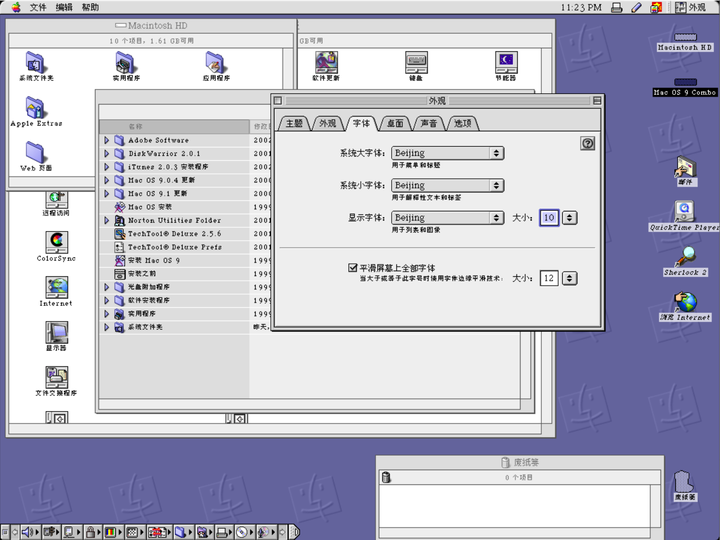Expand the Adobe Software folder triangle
Image resolution: width=720 pixels, height=540 pixels.
point(107,140)
